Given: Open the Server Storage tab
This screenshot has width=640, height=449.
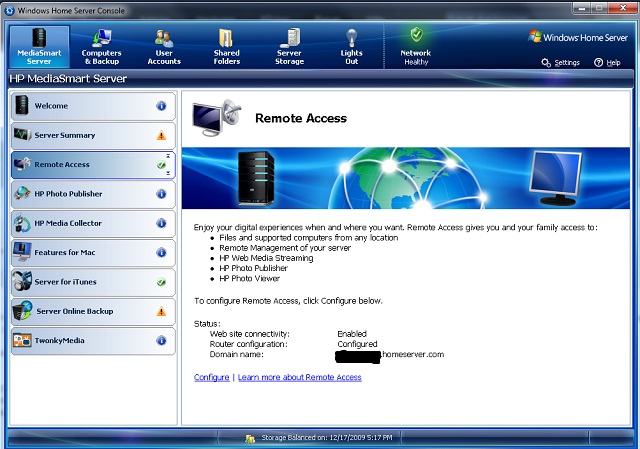Looking at the screenshot, I should (289, 46).
